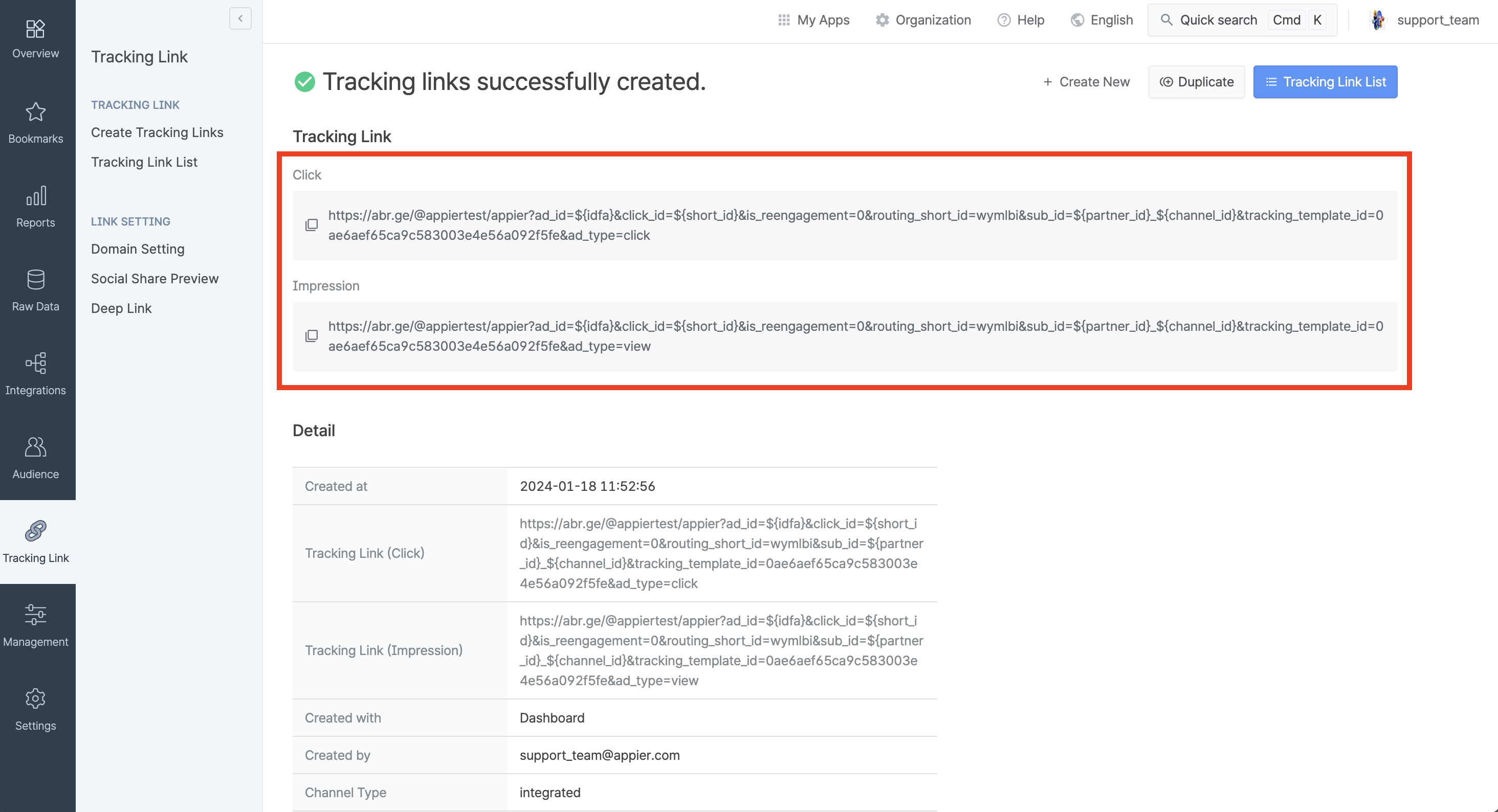Open the Settings gear in sidebar
The width and height of the screenshot is (1498, 812).
(x=35, y=709)
